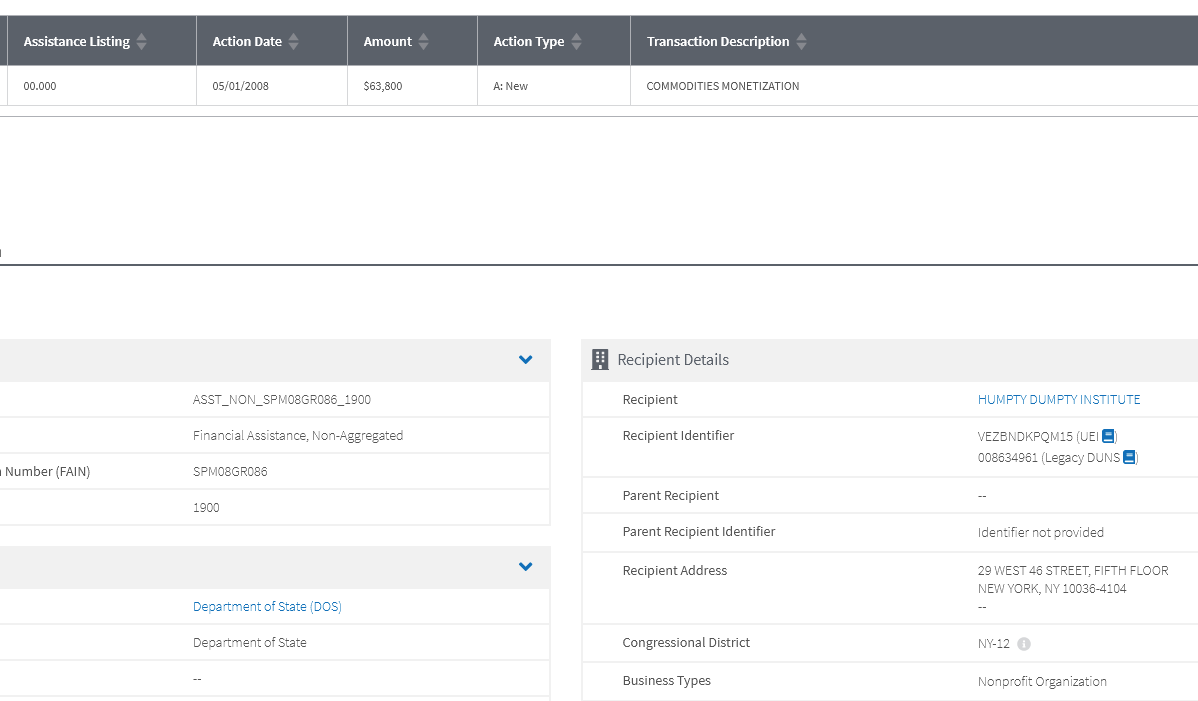
Task: Select the UEI value VEZBNDKPQM15
Action: (1025, 436)
